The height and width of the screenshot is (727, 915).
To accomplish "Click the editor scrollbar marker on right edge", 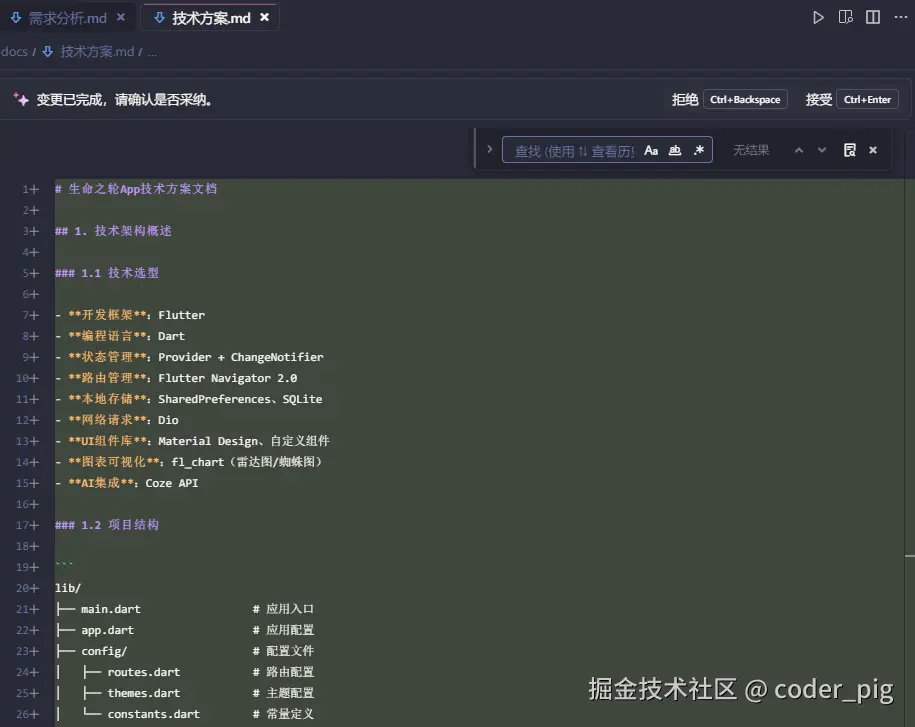I will 910,557.
